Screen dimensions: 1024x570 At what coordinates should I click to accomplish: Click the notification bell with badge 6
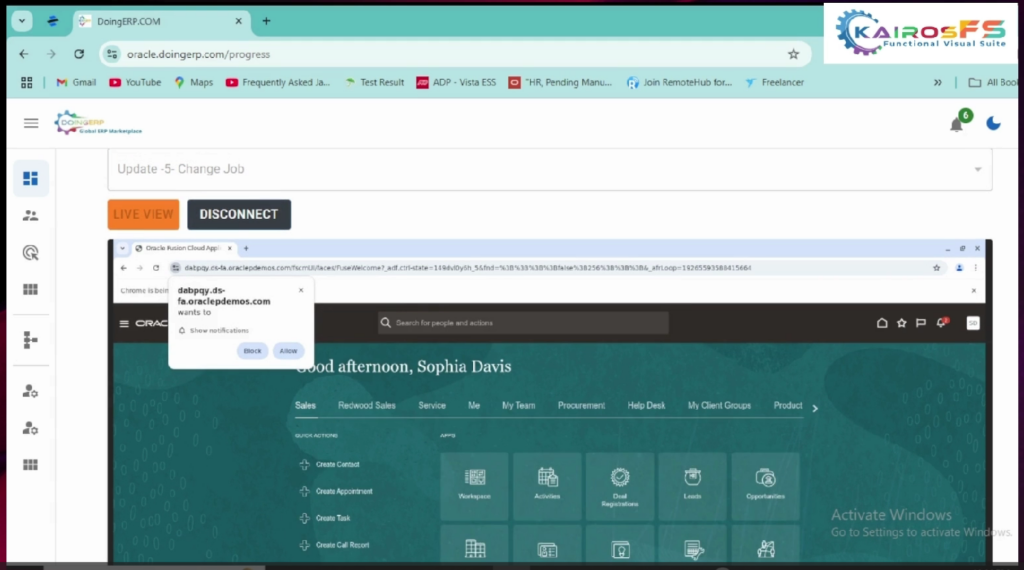pyautogui.click(x=957, y=124)
